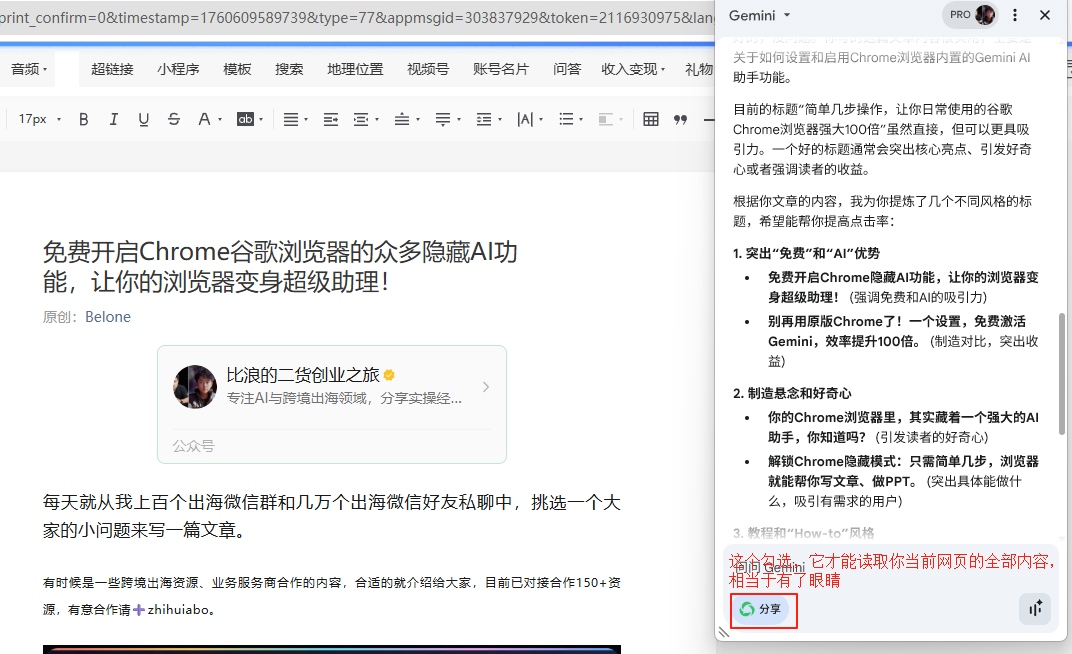Open the font color picker arrow
1072x654 pixels.
[x=220, y=120]
